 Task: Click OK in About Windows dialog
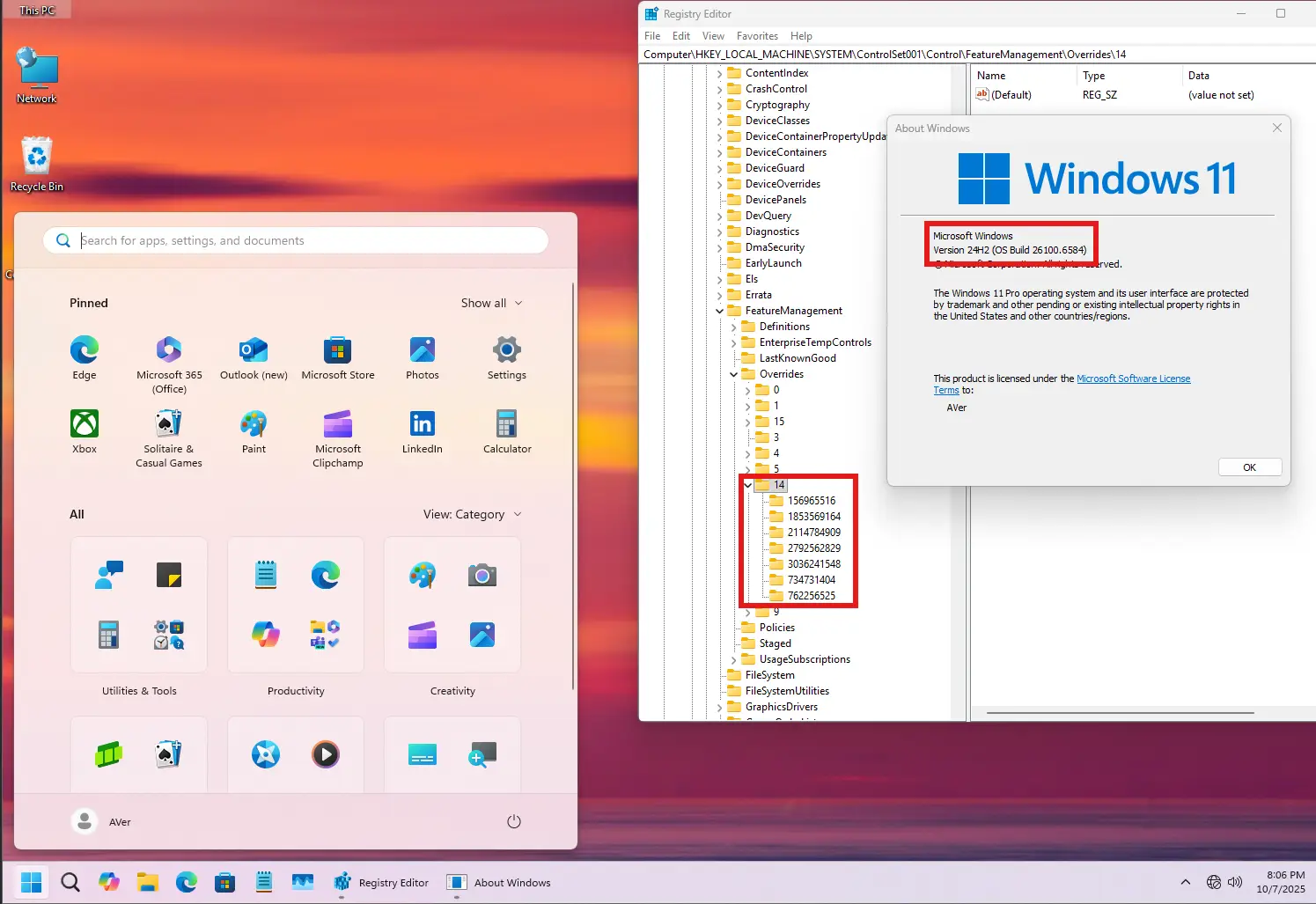coord(1250,467)
